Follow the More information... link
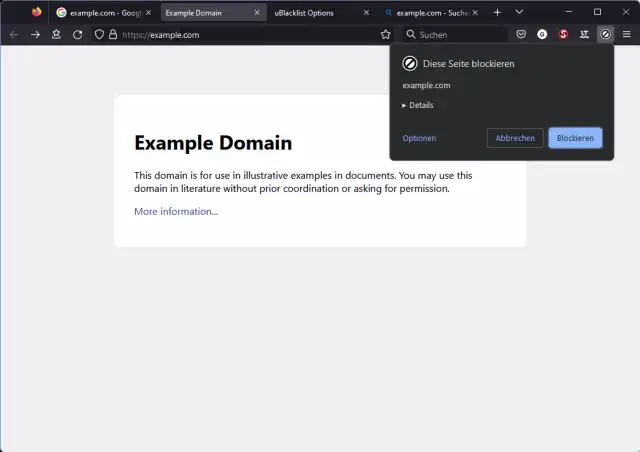This screenshot has height=452, width=640. click(176, 211)
